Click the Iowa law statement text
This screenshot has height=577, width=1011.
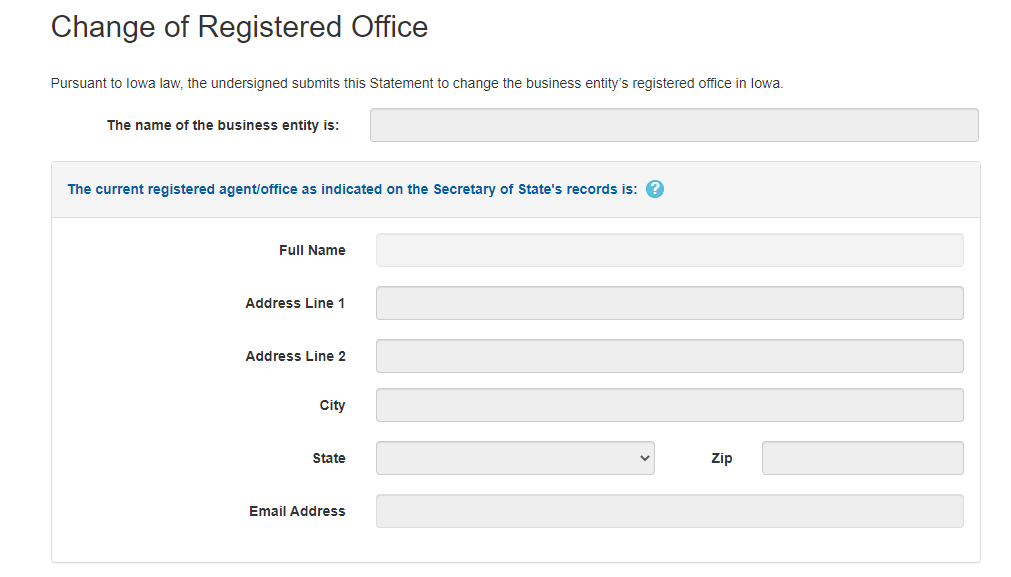[x=417, y=83]
